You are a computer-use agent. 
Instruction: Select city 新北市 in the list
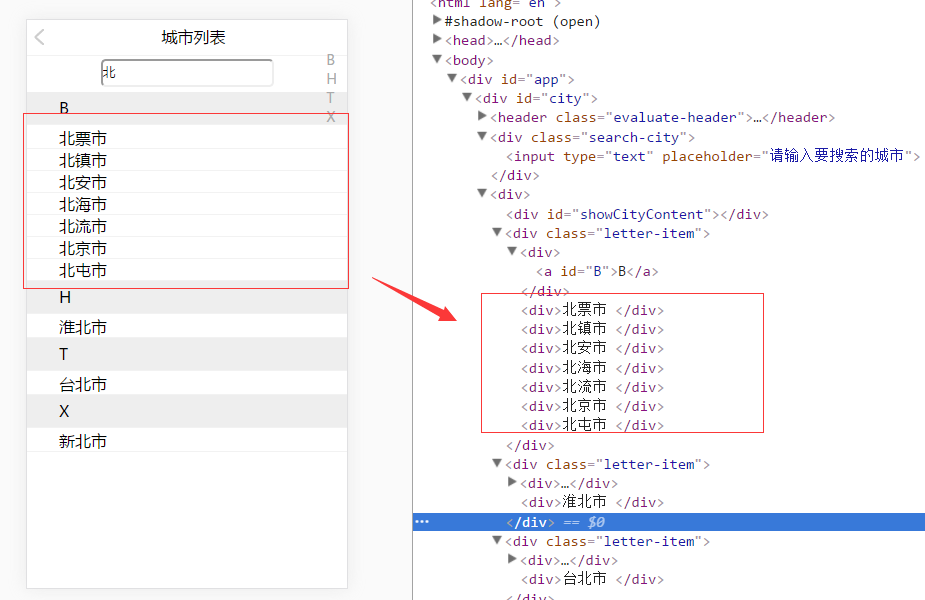pyautogui.click(x=187, y=441)
